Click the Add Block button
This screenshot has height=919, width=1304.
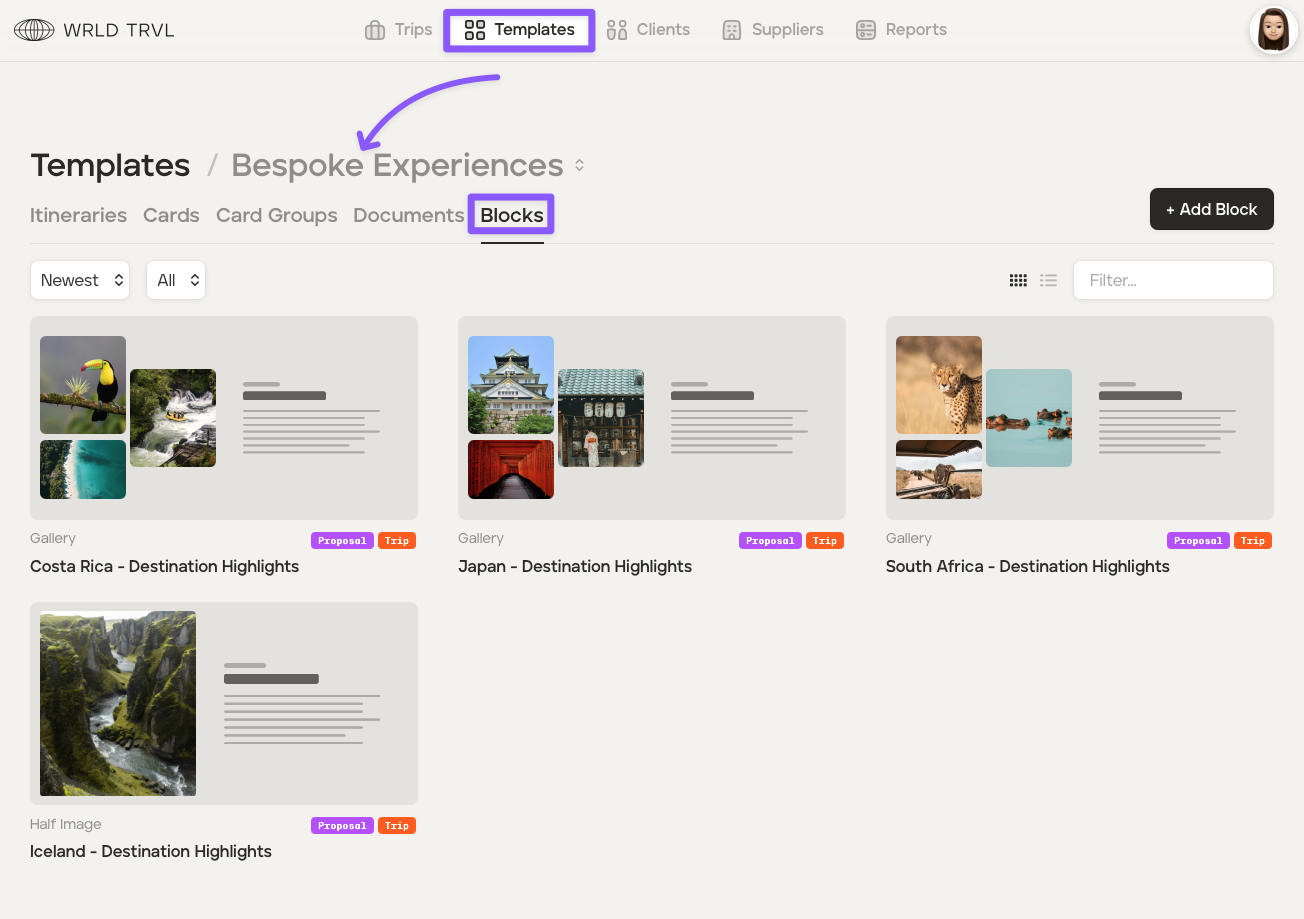[1211, 209]
